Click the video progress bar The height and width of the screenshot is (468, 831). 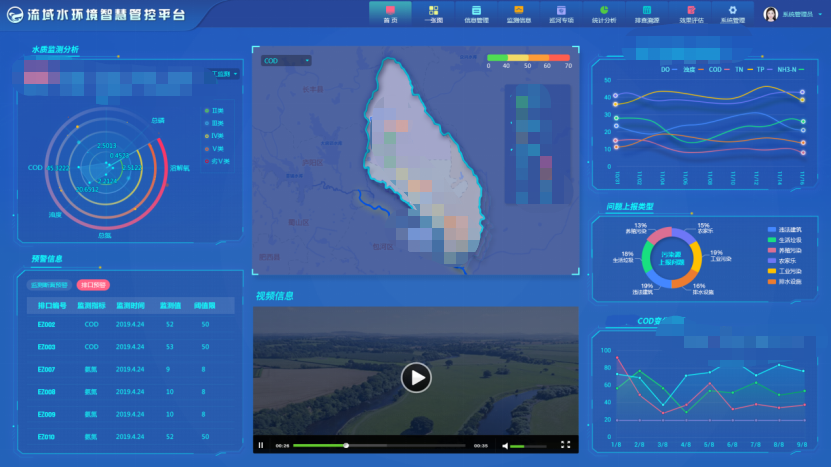point(380,445)
